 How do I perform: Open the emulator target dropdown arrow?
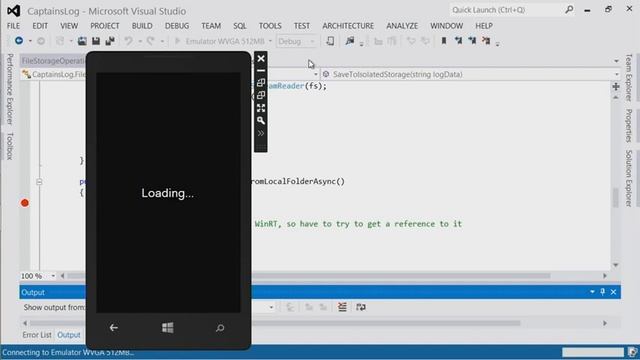(270, 41)
